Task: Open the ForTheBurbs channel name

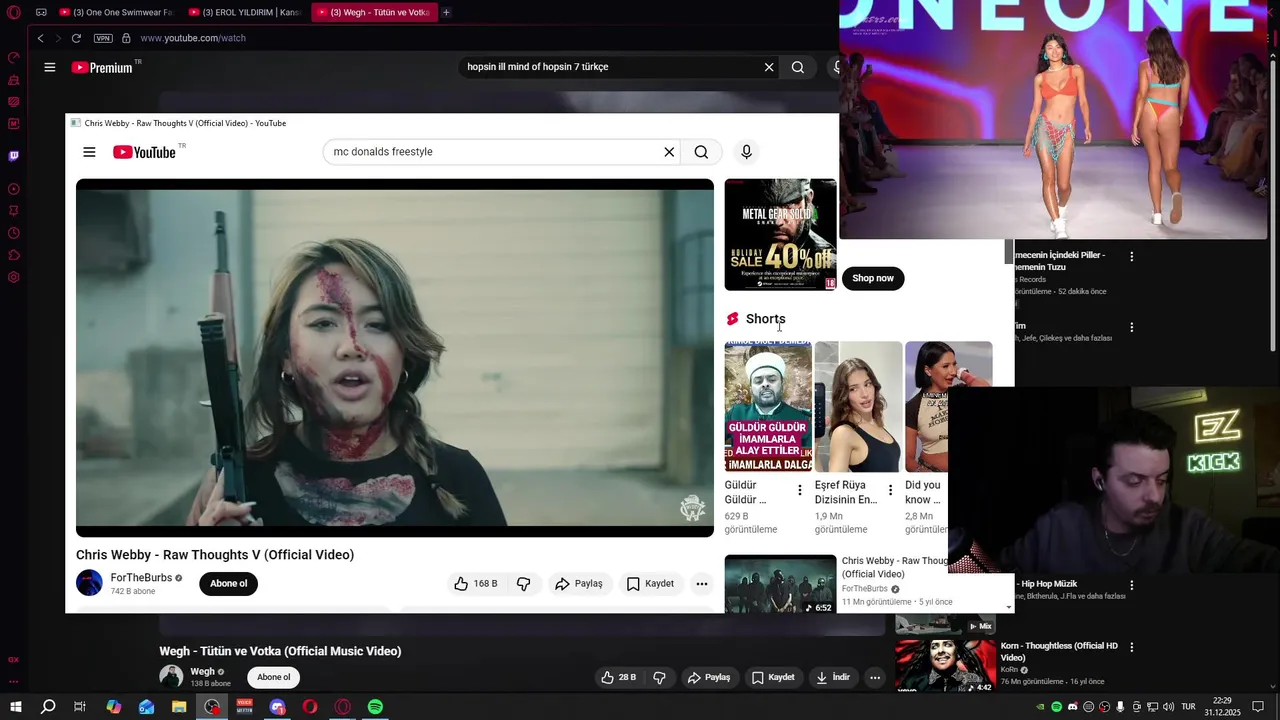Action: click(141, 578)
